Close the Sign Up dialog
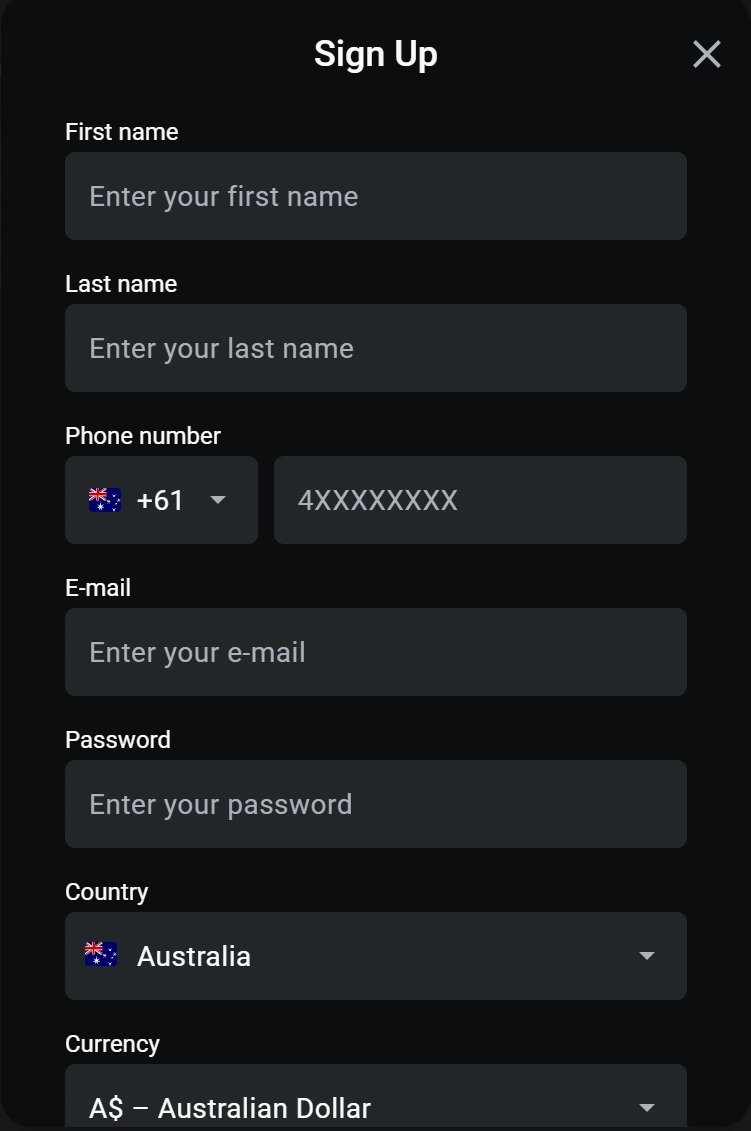The width and height of the screenshot is (751, 1131). coord(707,54)
